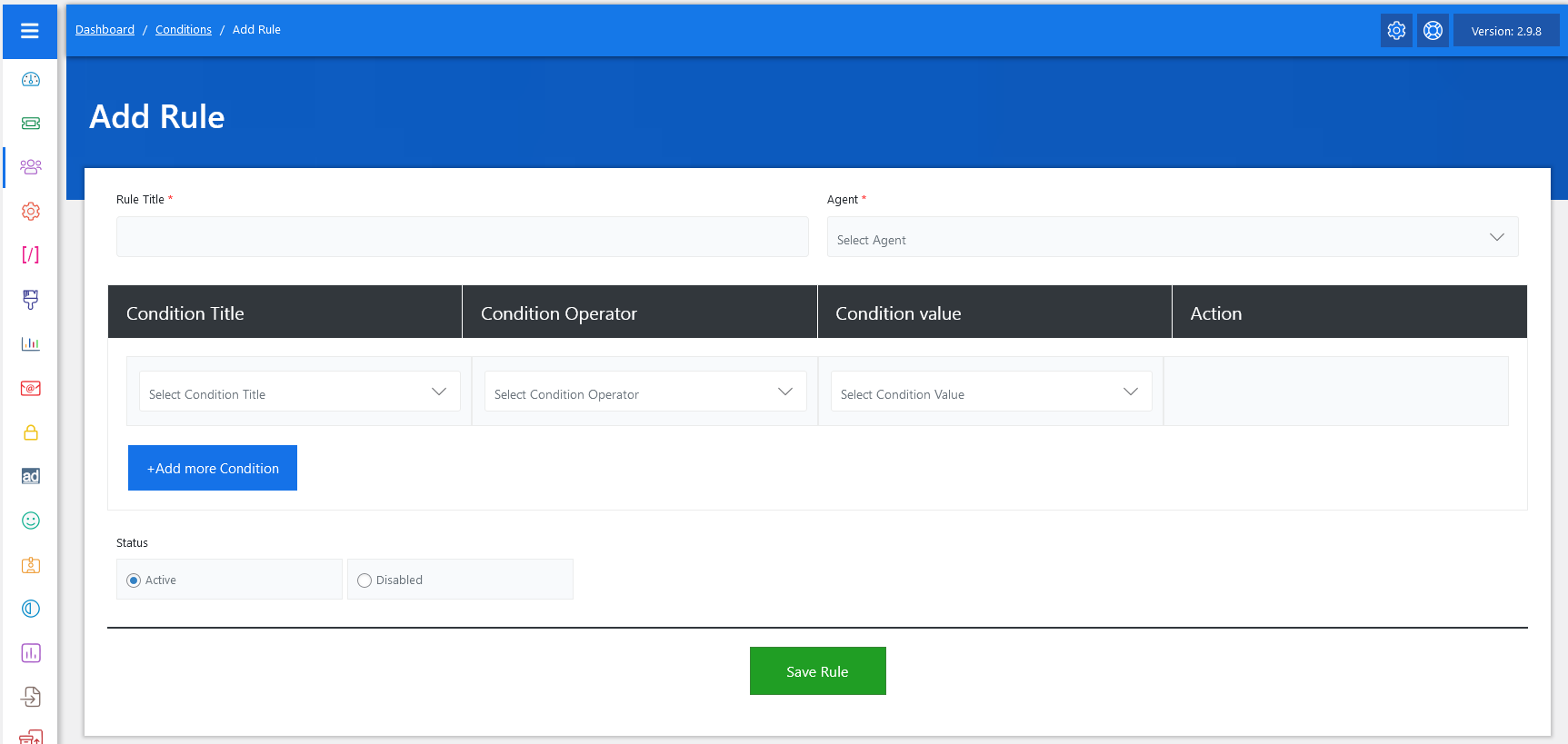The height and width of the screenshot is (744, 1568).
Task: Click the red email envelope icon
Action: point(30,388)
